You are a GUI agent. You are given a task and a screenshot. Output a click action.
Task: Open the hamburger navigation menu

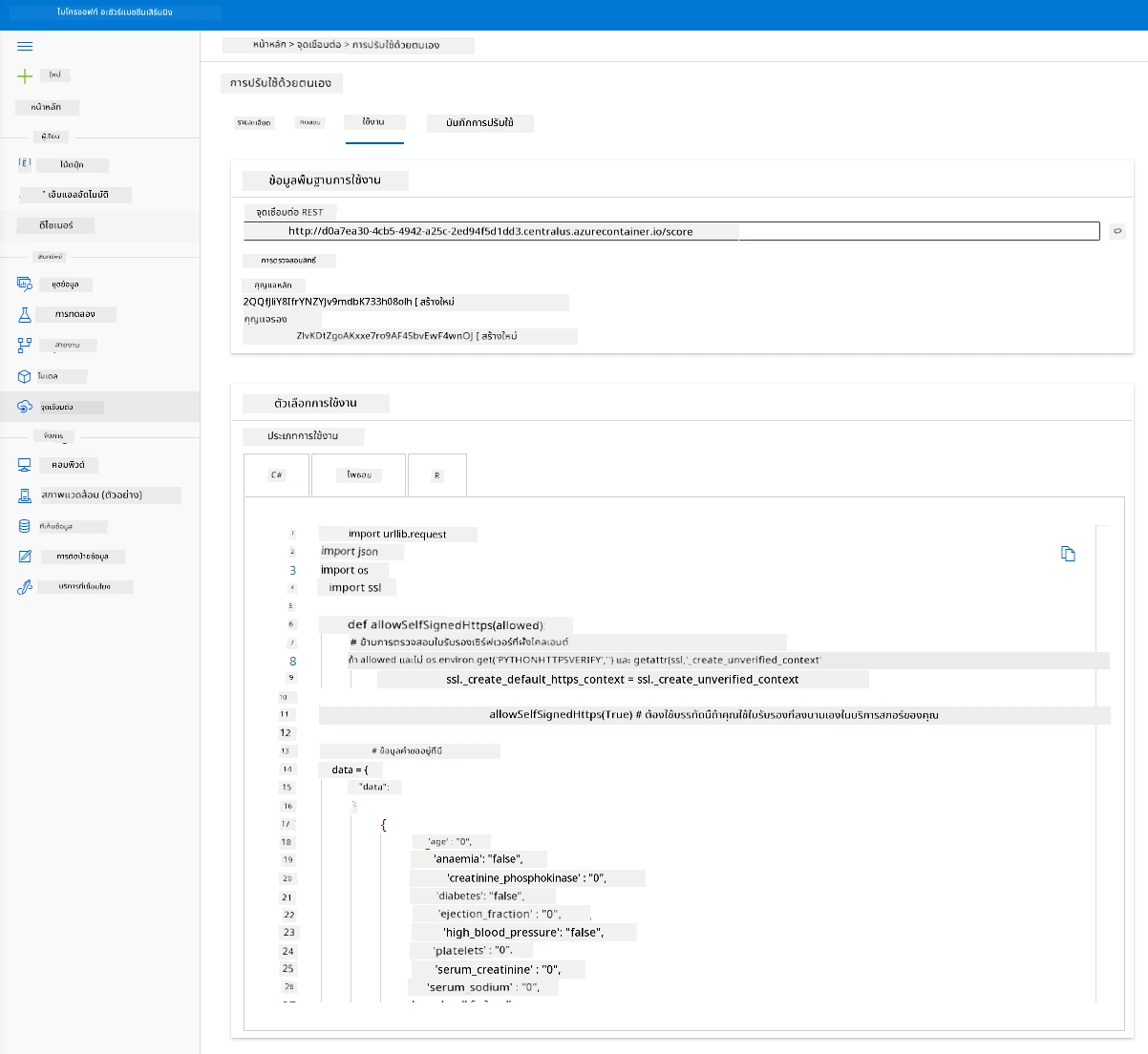tap(25, 46)
